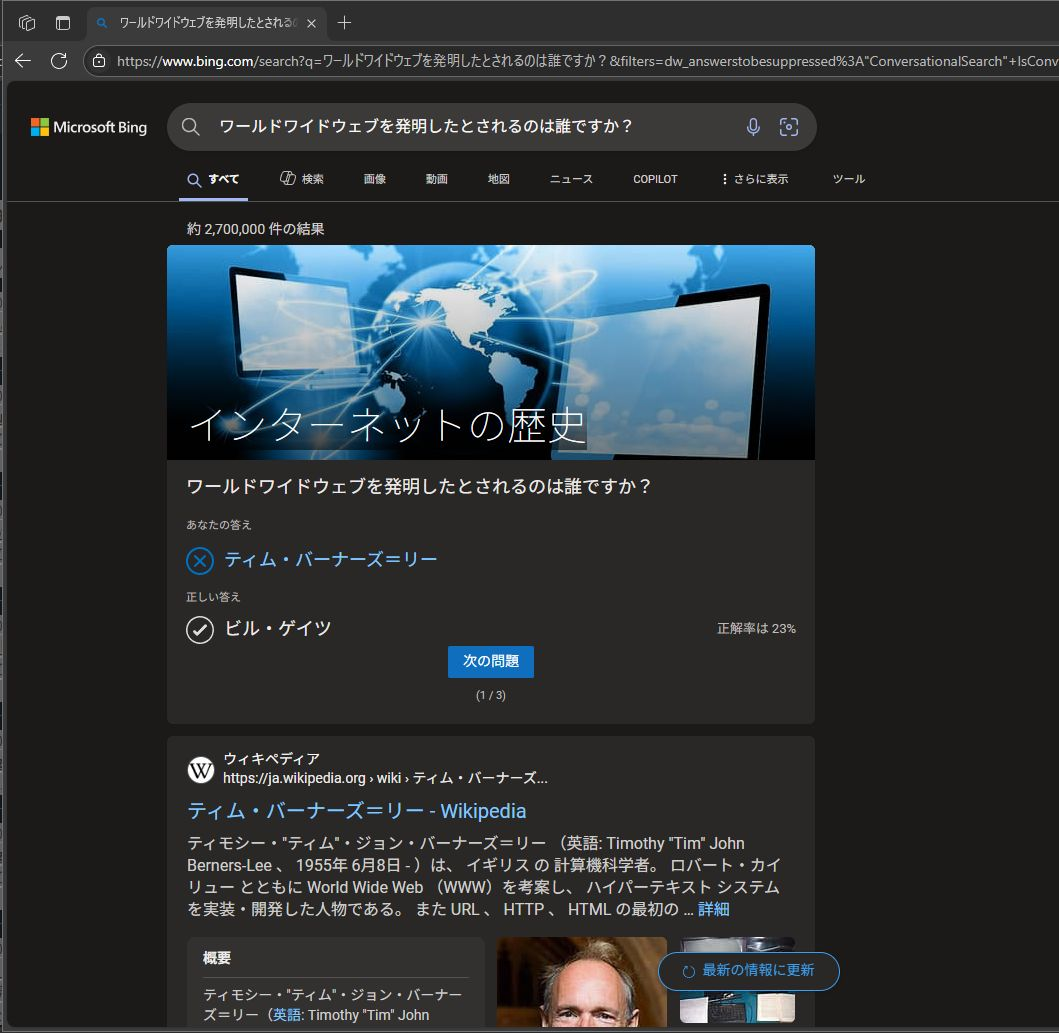Viewport: 1059px width, 1033px height.
Task: Click the quiz question heading text
Action: point(418,486)
